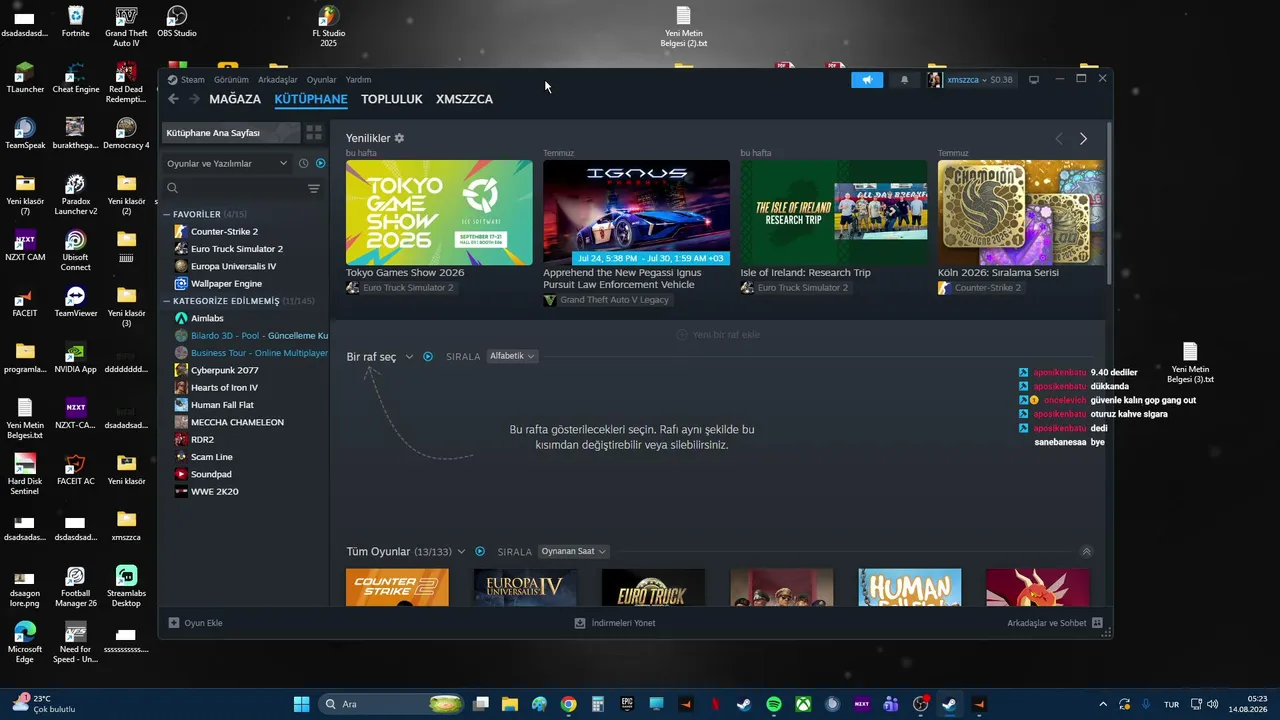Open the Bir raf seç shelf dropdown
1280x720 pixels.
pos(380,357)
